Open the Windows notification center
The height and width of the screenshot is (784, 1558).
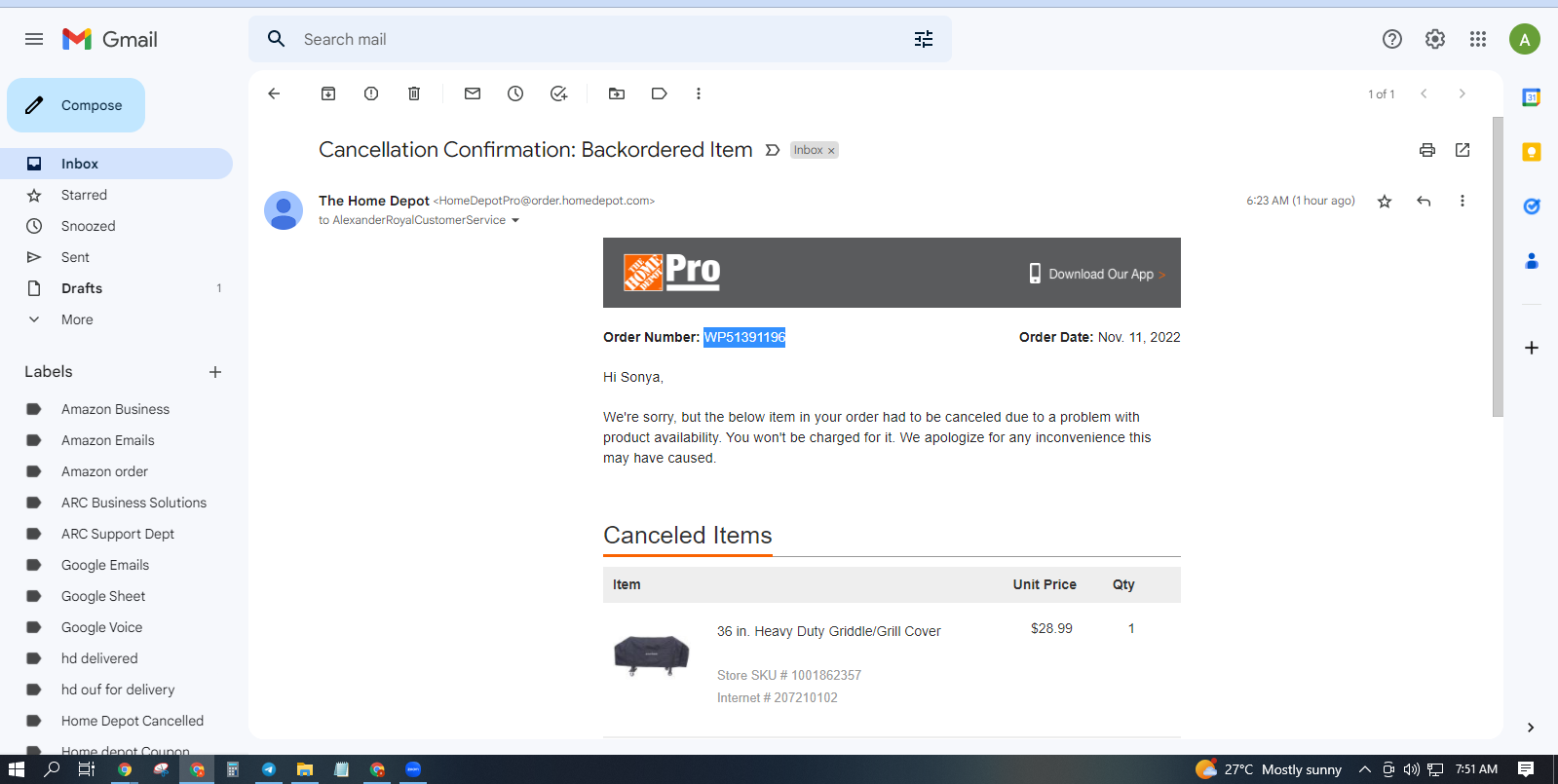tap(1526, 769)
